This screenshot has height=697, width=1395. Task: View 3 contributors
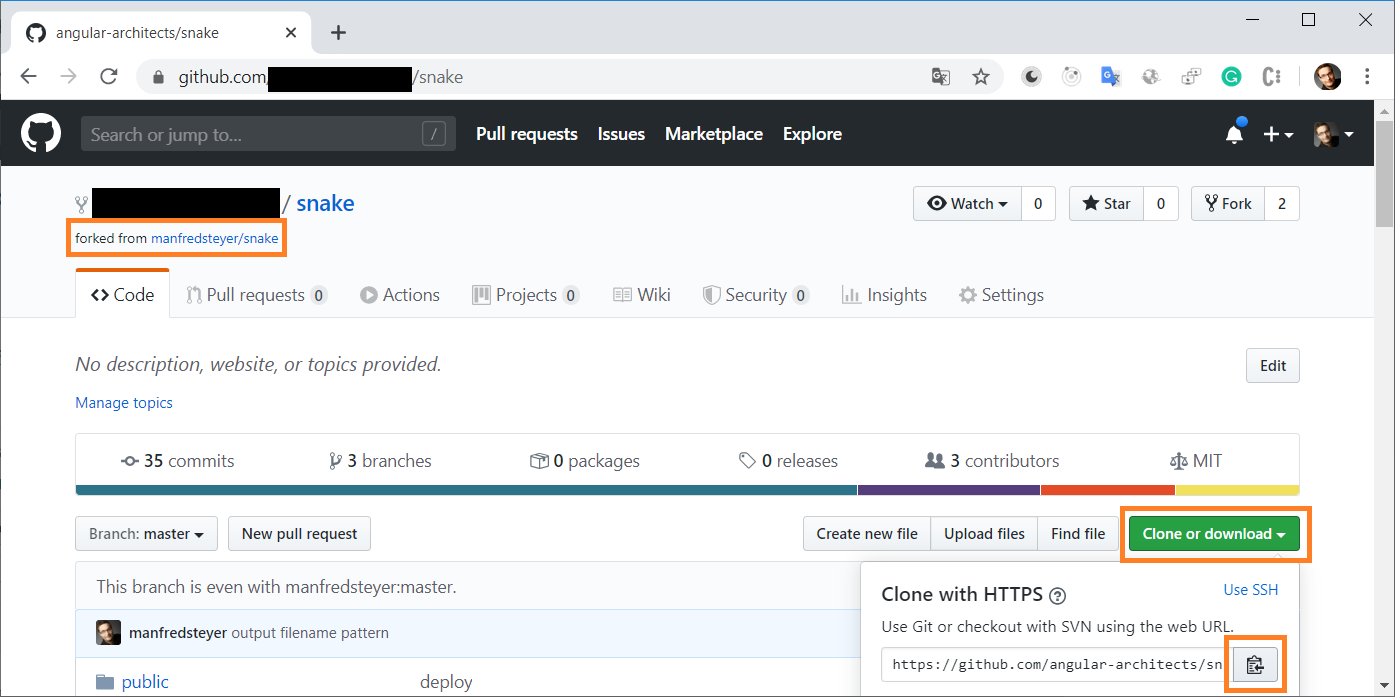coord(992,461)
